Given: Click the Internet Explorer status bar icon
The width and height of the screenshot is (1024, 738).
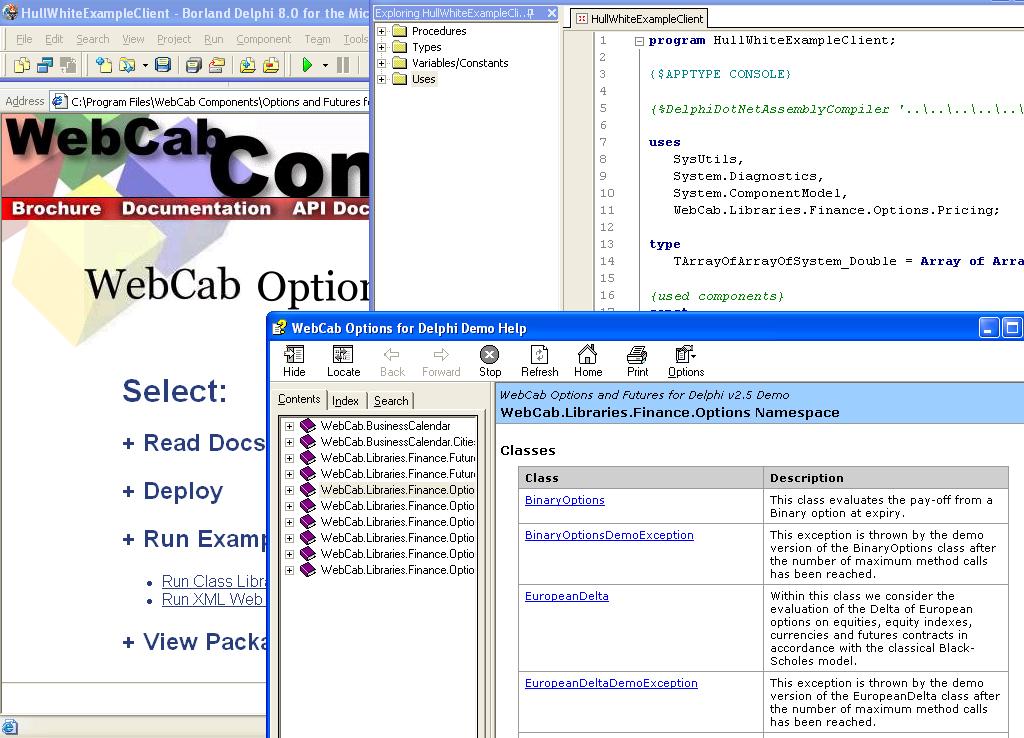Looking at the screenshot, I should (10, 727).
